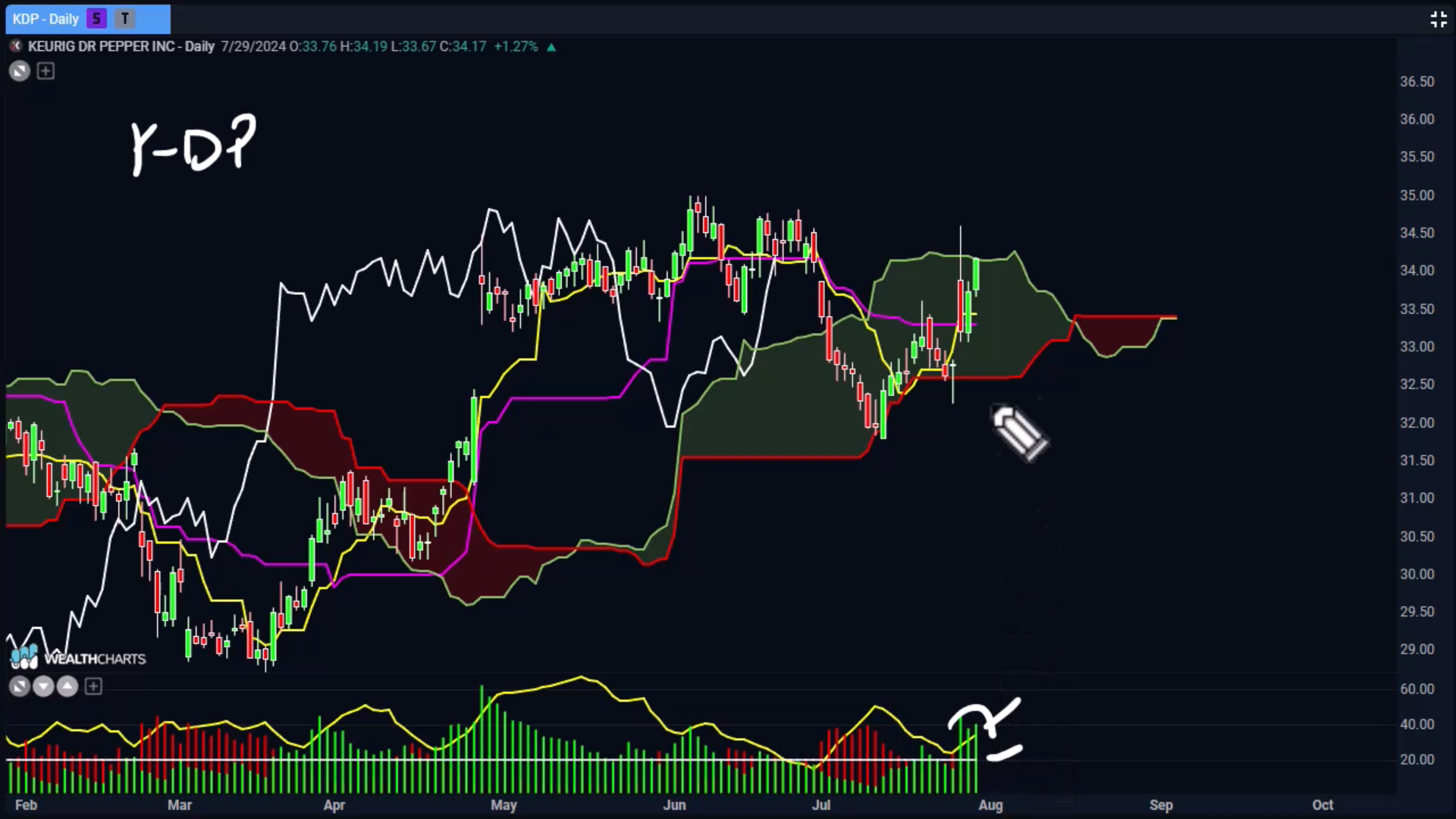Click May label on time axis
The width and height of the screenshot is (1456, 819).
pyautogui.click(x=504, y=805)
